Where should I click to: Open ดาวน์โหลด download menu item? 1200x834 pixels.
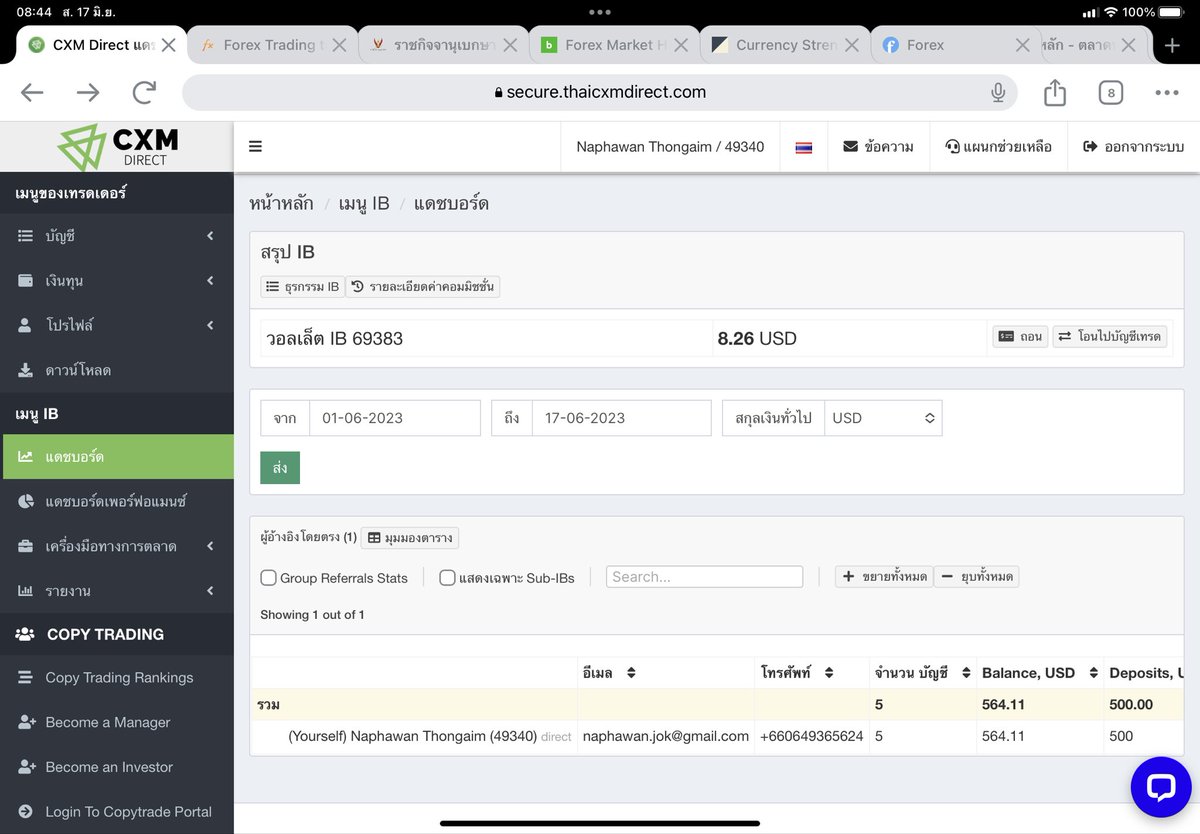pyautogui.click(x=117, y=370)
